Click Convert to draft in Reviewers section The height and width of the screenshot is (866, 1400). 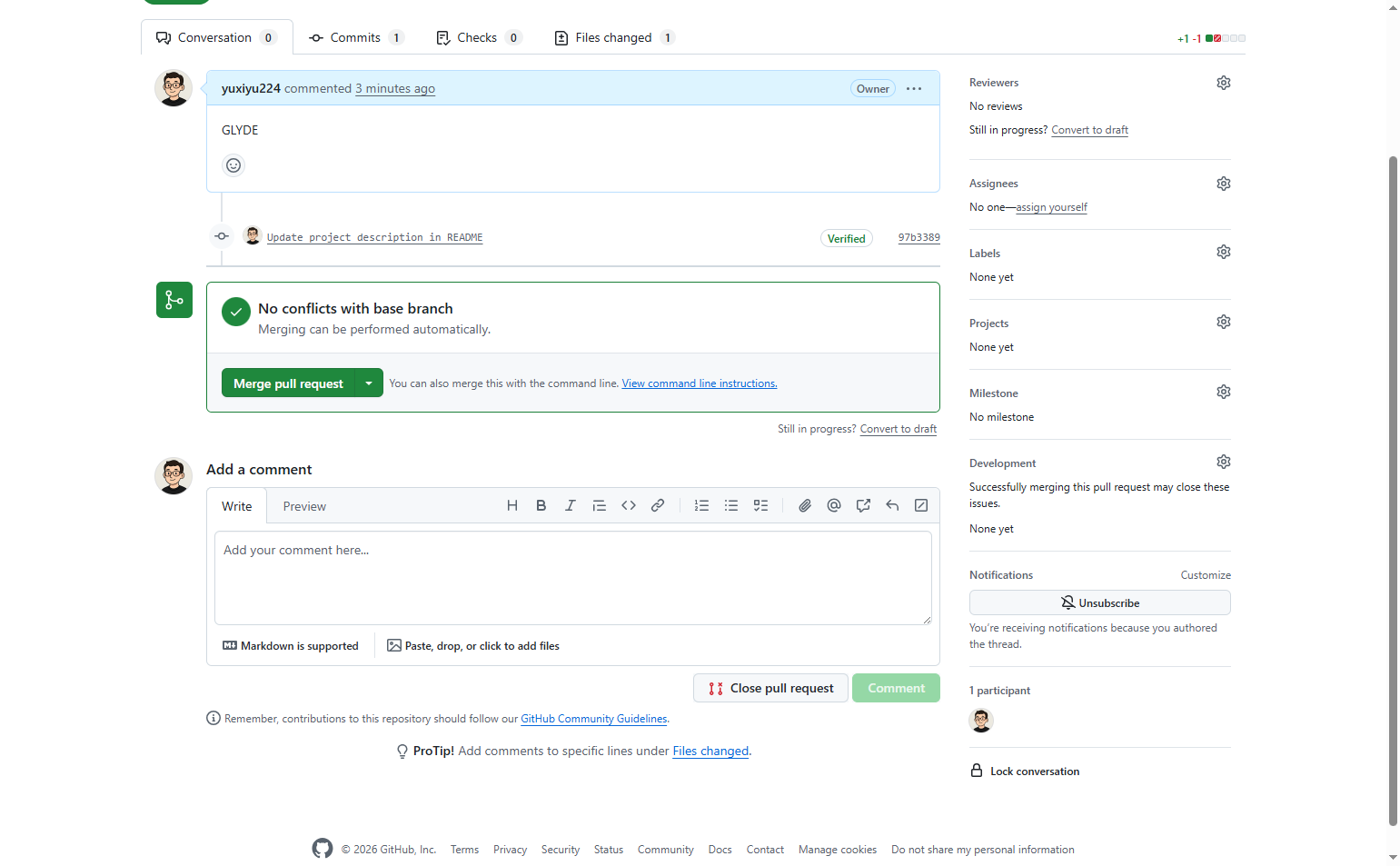1089,130
